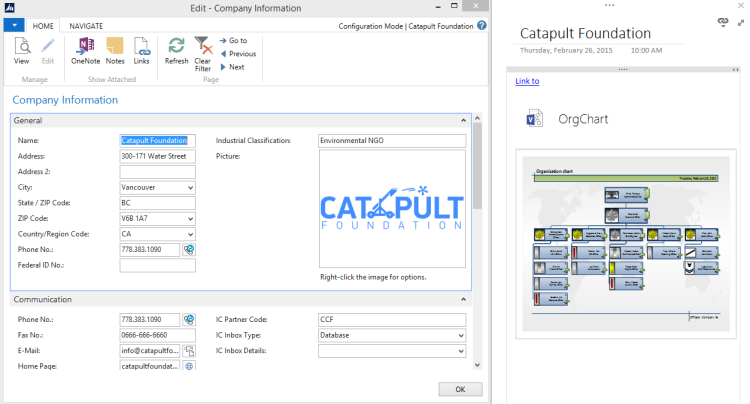Click the OrgChart file name text

coord(583,119)
